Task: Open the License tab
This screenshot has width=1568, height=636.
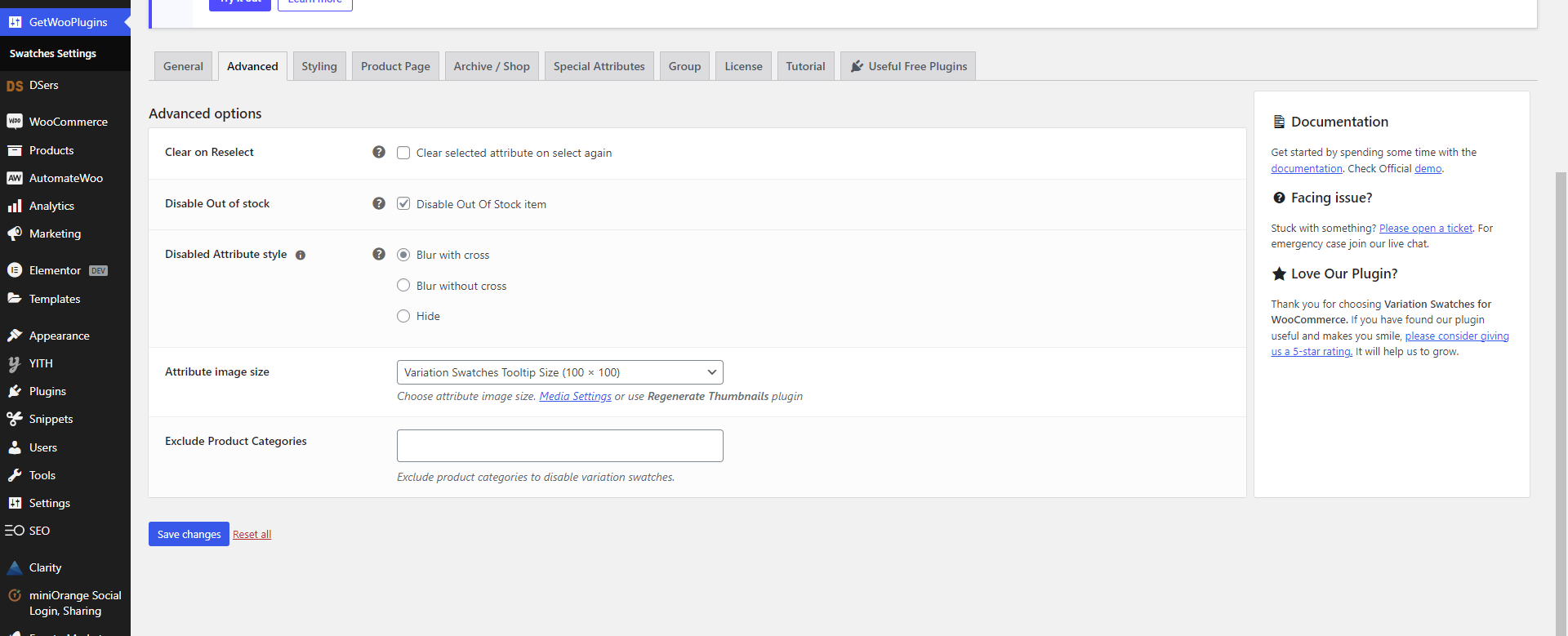Action: (743, 66)
